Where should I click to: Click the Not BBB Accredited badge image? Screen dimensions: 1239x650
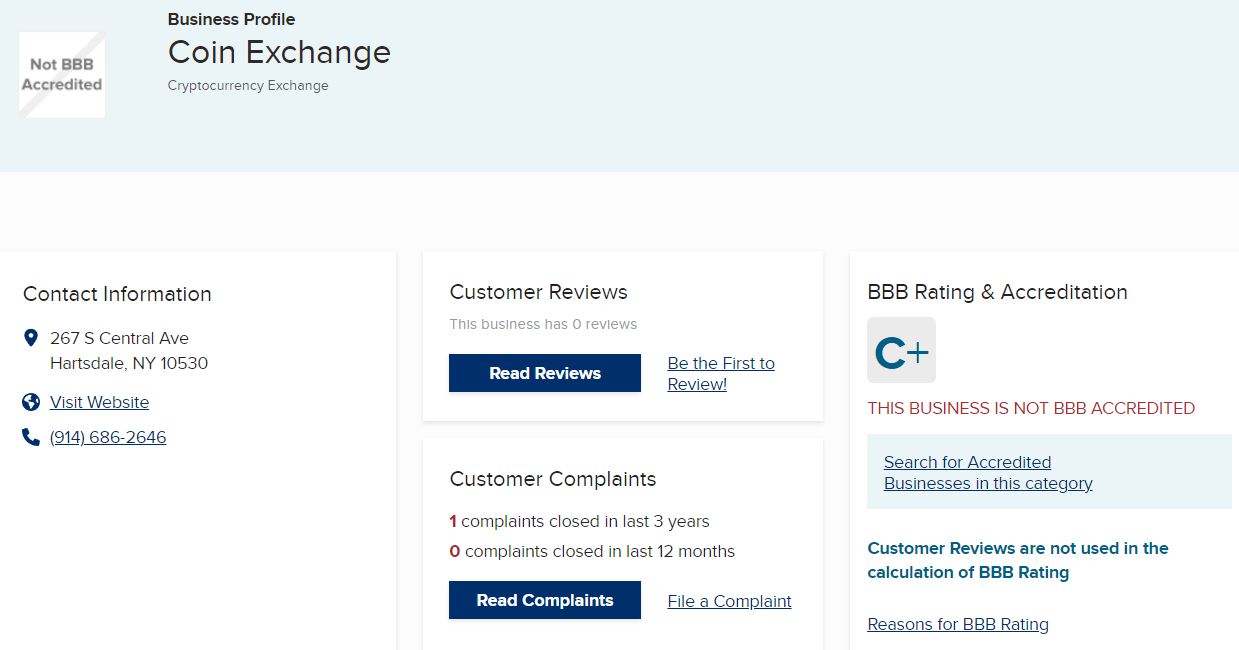point(62,75)
